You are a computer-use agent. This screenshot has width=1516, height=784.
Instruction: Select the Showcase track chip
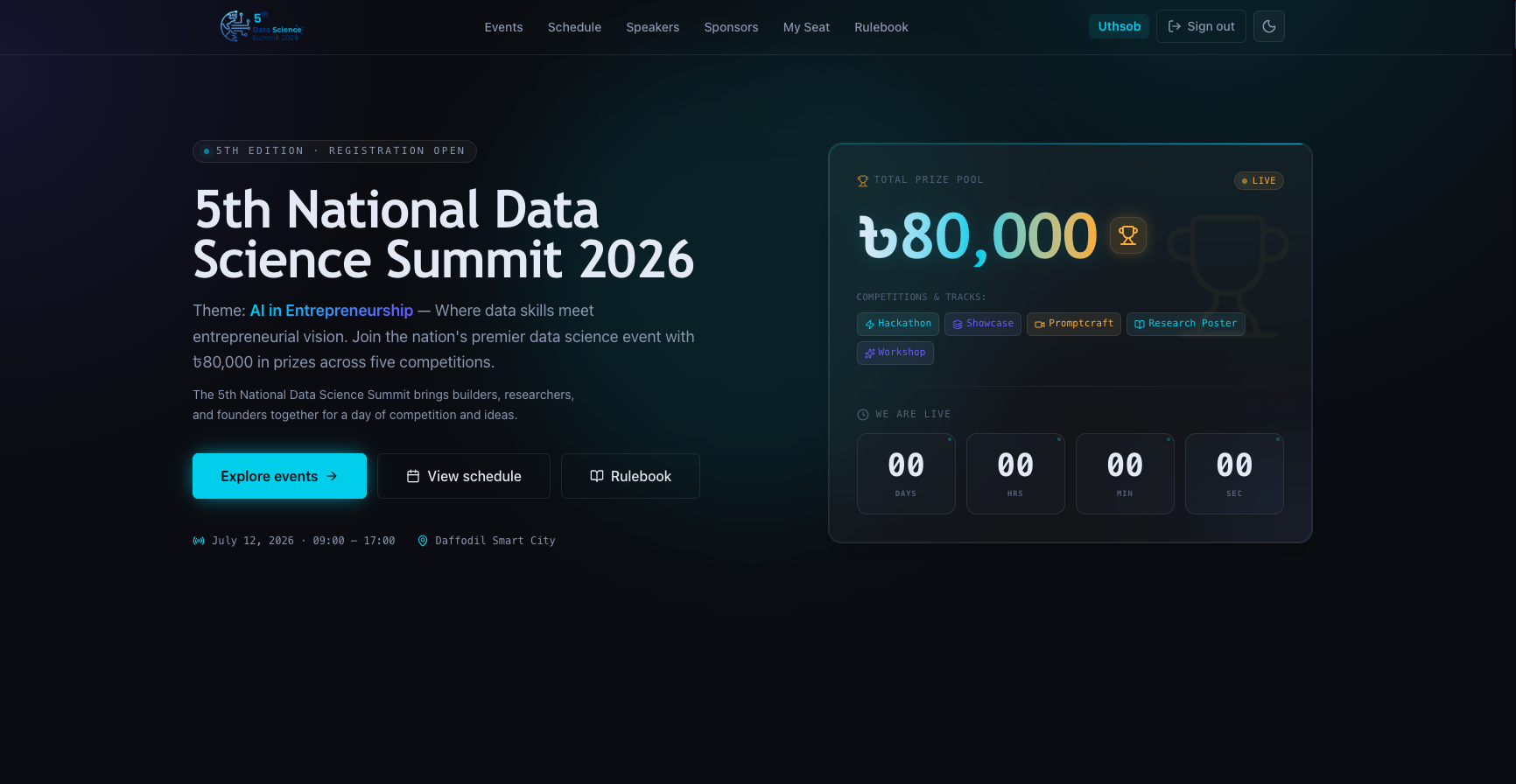coord(983,324)
